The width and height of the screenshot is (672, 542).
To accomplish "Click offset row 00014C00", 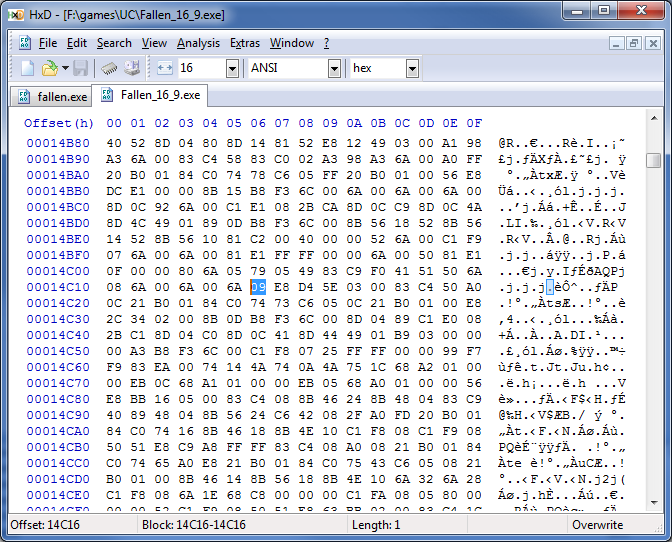I will point(58,271).
